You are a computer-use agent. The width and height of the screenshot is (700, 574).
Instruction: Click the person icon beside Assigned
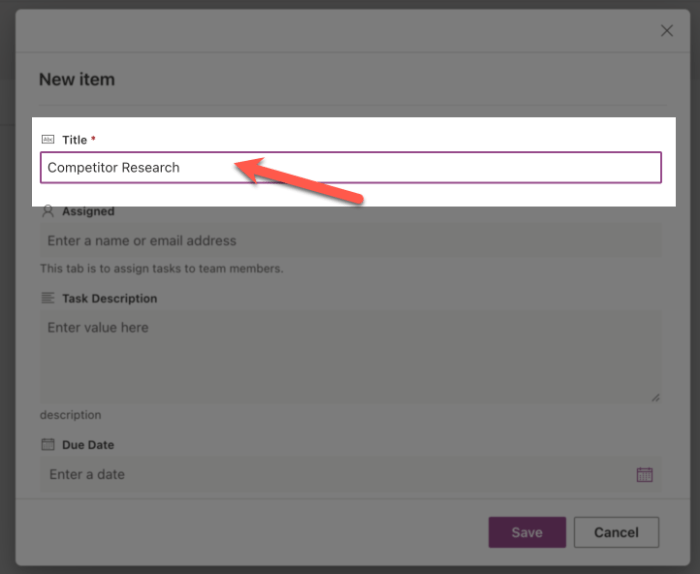tap(48, 211)
